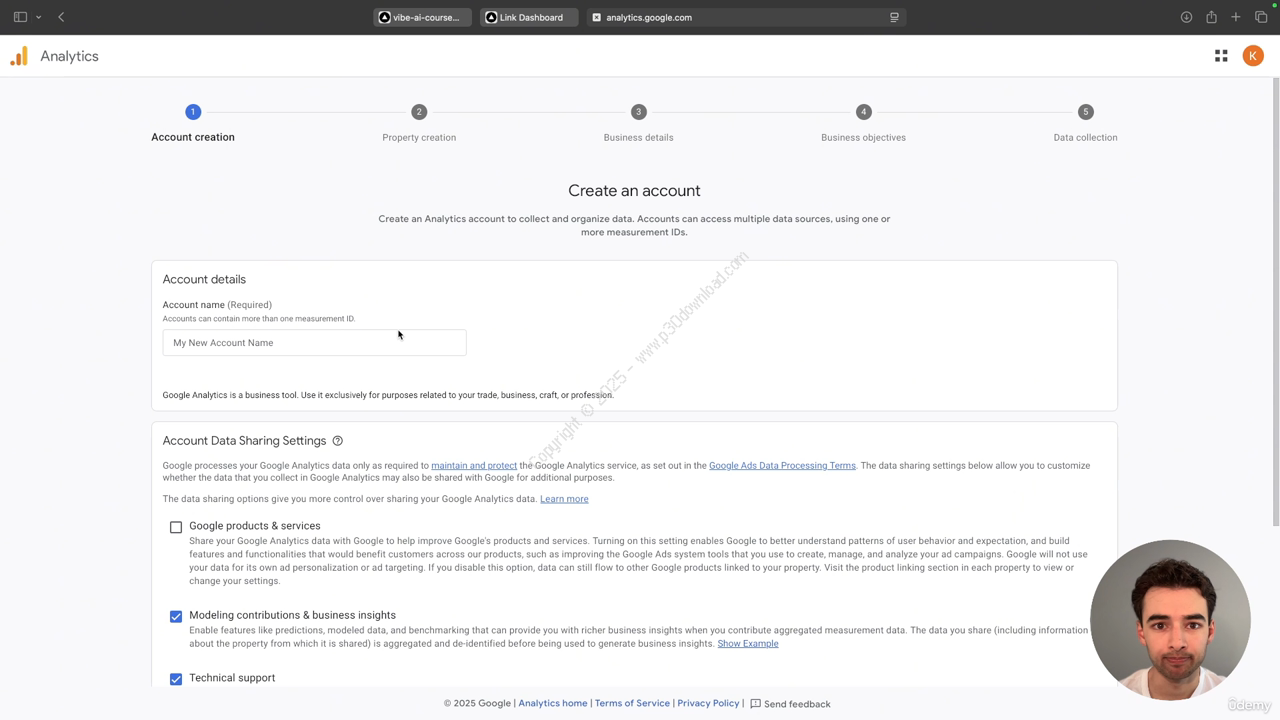
Task: Uncheck Modeling contributions & business insights
Action: 176,616
